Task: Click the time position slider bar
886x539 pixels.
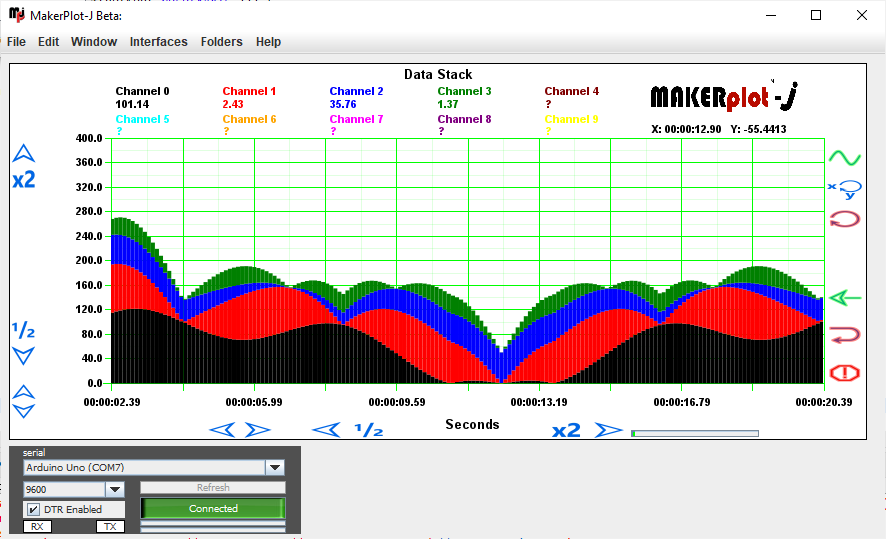Action: pos(695,433)
